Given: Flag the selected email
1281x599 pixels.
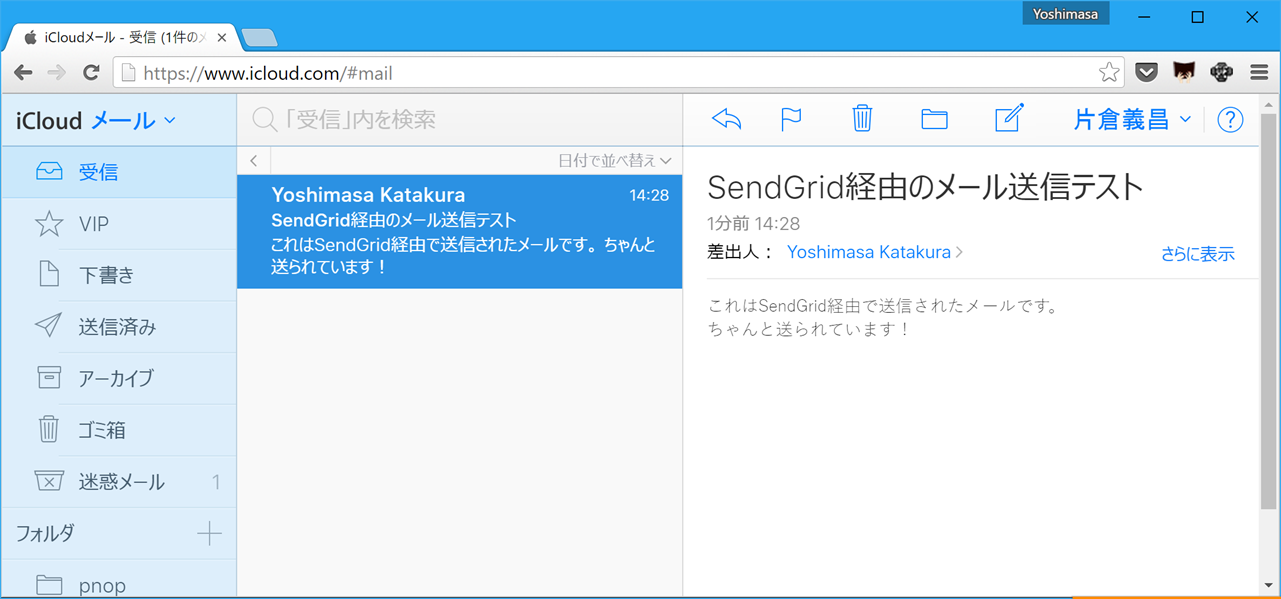Looking at the screenshot, I should (x=791, y=118).
